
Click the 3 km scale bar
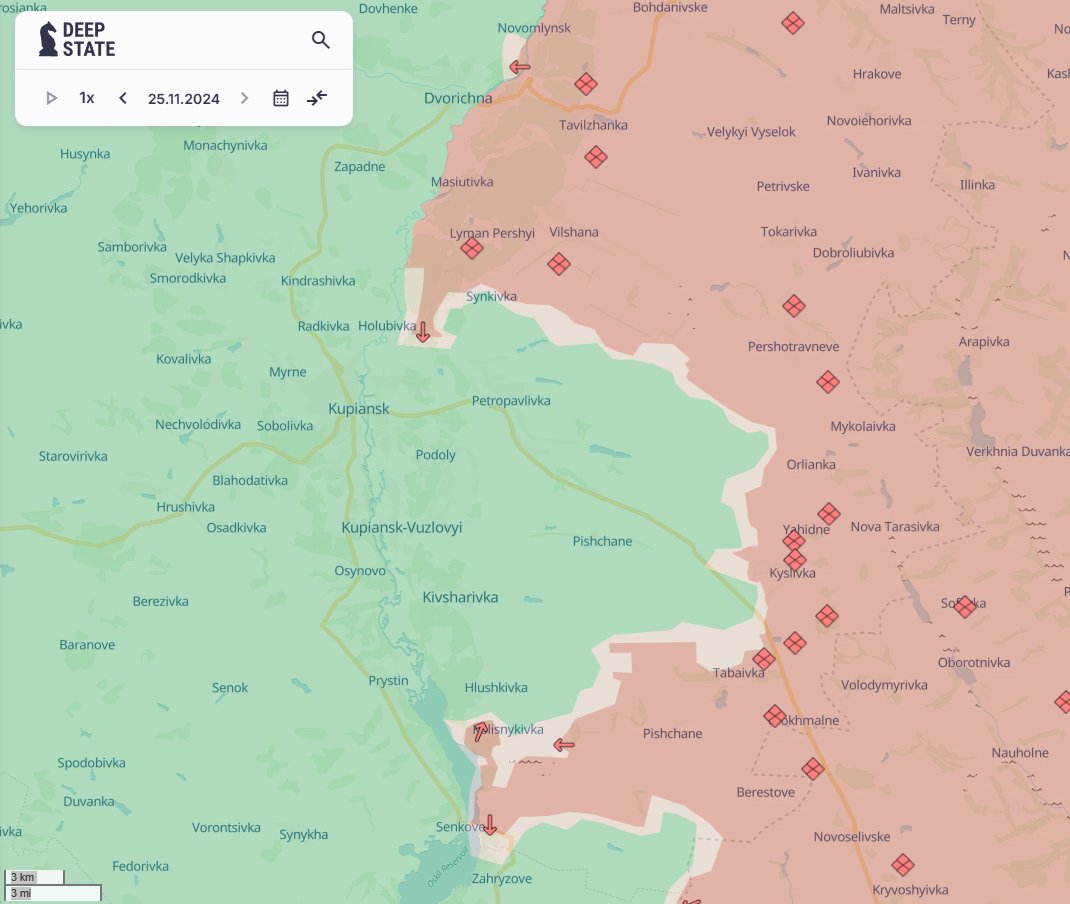pyautogui.click(x=32, y=876)
